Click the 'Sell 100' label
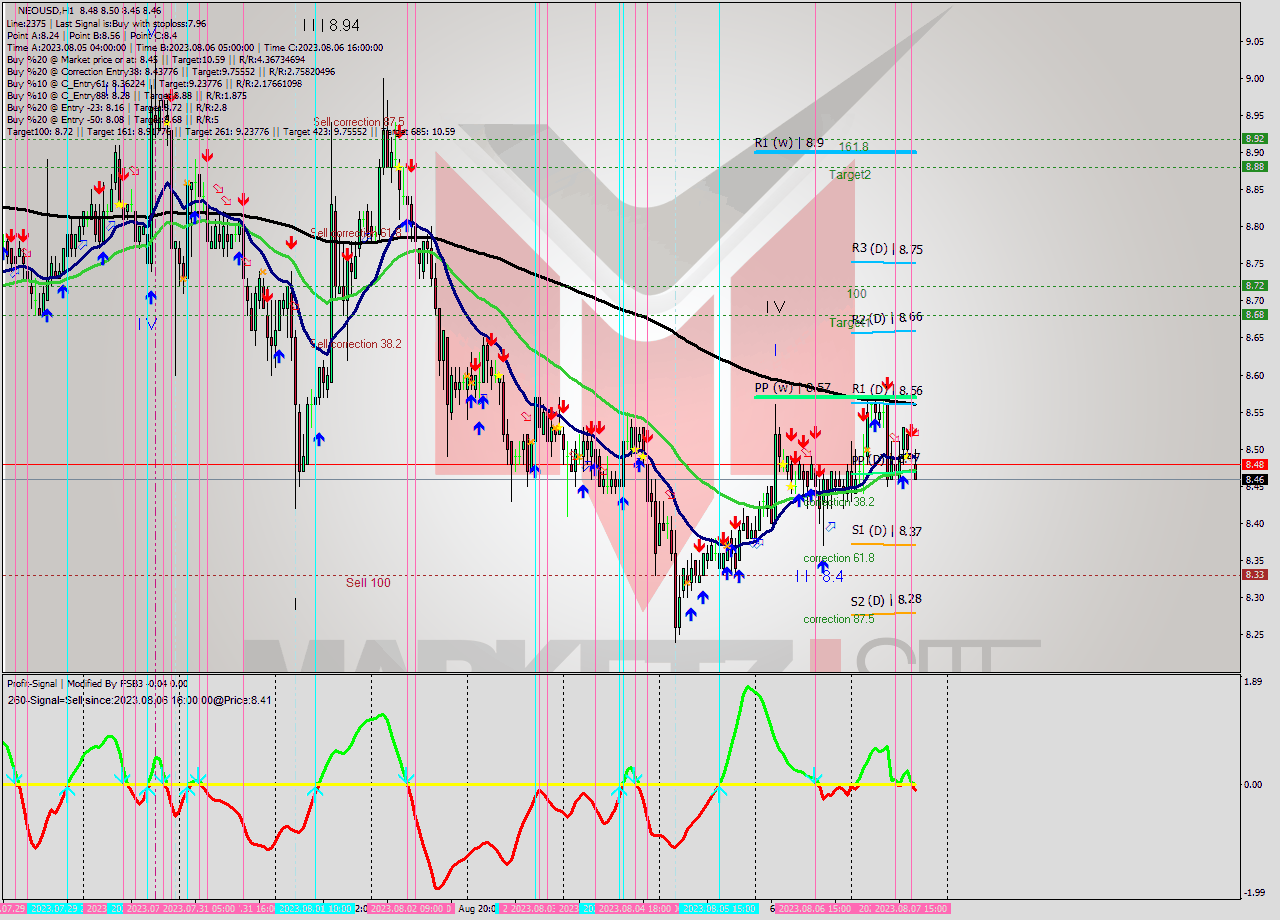 pos(369,582)
